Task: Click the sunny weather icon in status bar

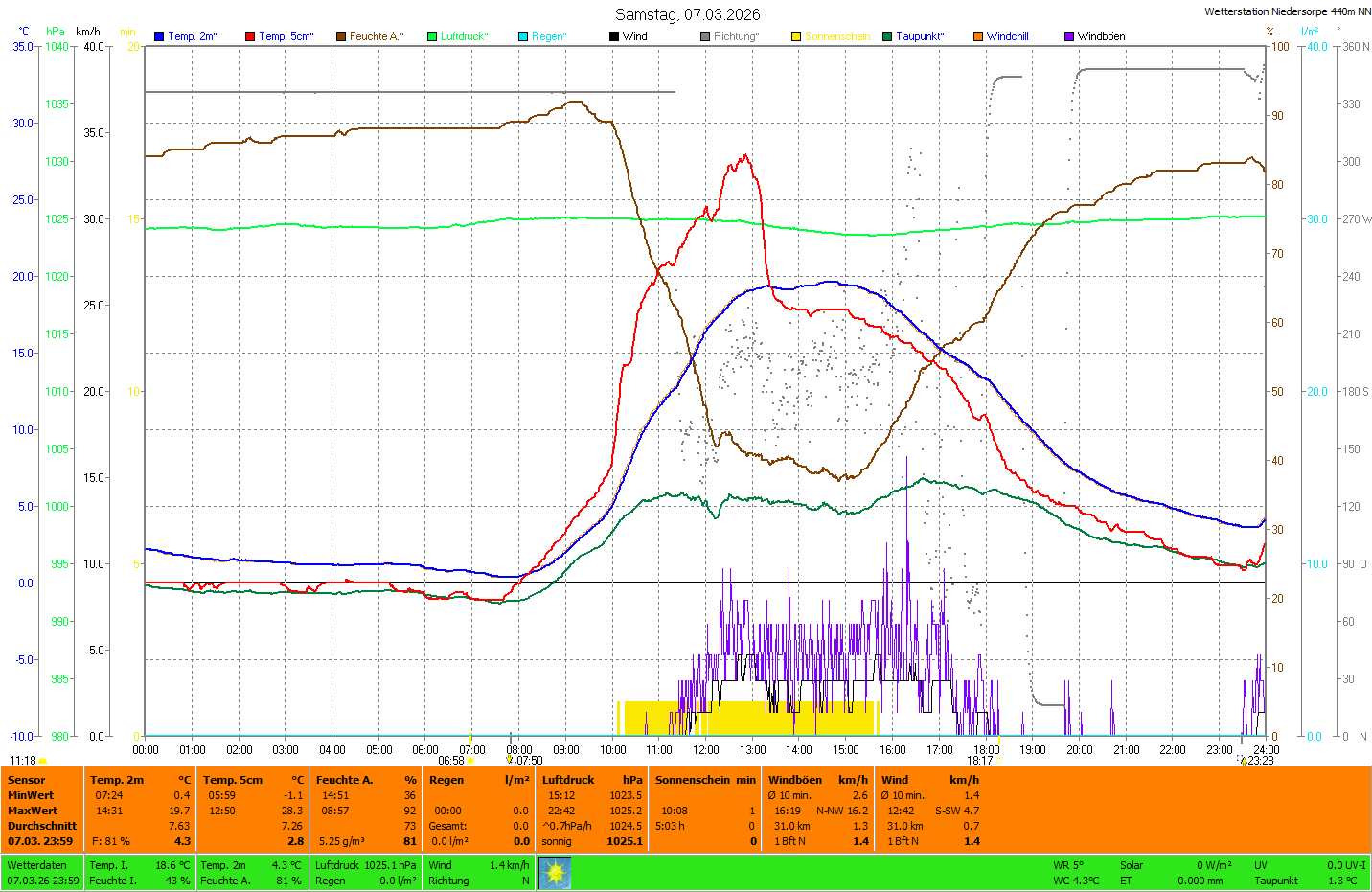Action: click(x=555, y=873)
